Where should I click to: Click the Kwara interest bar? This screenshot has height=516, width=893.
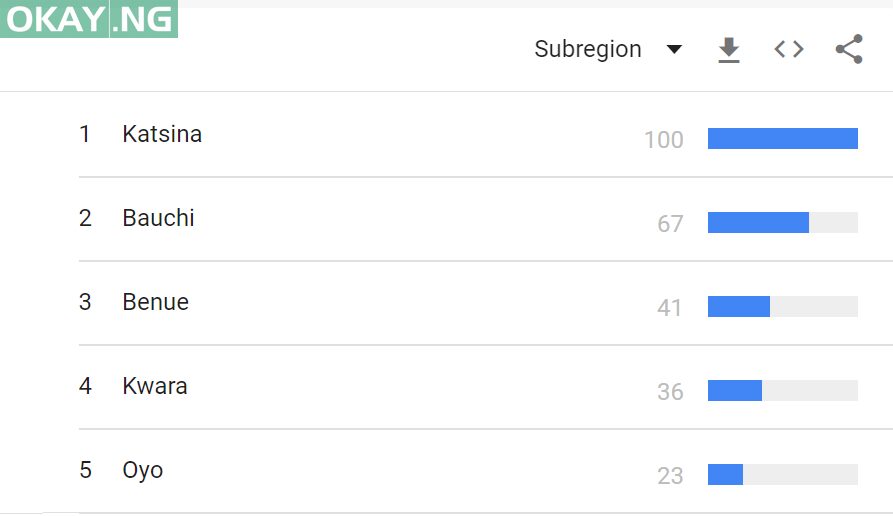(735, 391)
